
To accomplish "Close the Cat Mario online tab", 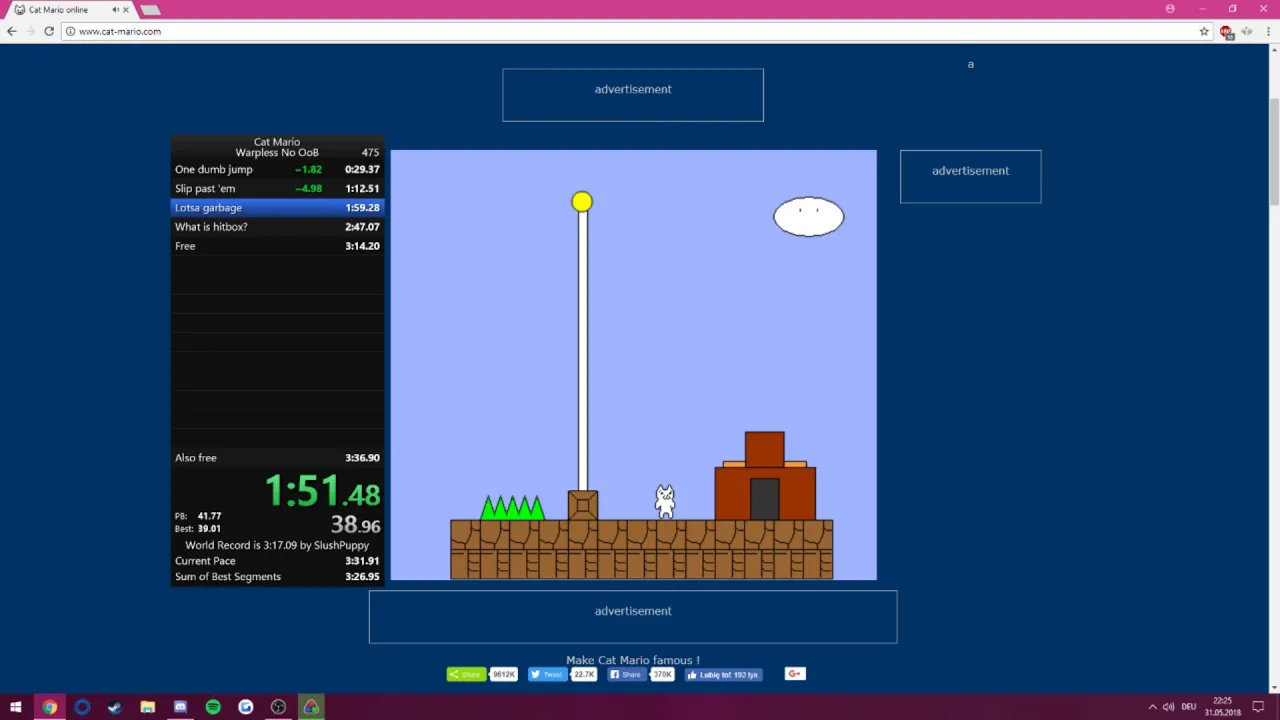I will pyautogui.click(x=126, y=9).
